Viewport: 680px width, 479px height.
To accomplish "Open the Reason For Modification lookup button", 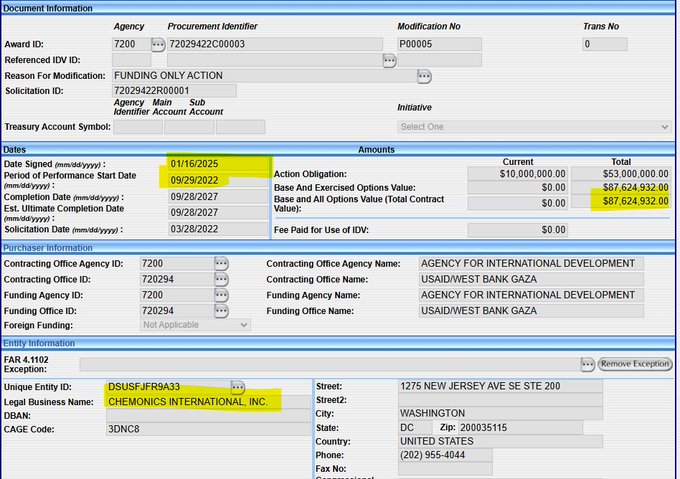I will point(424,76).
